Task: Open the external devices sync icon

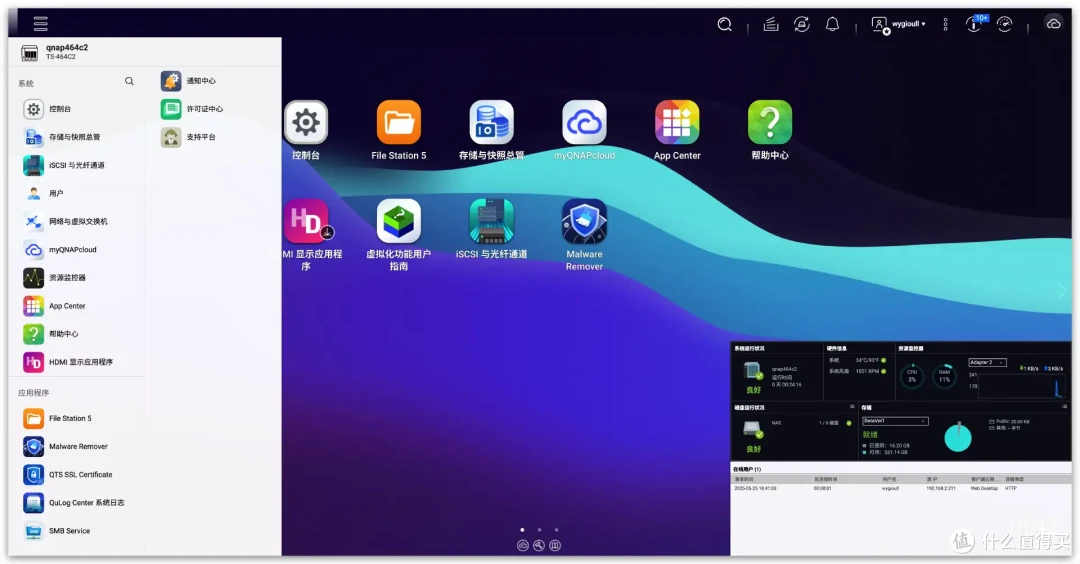Action: click(801, 25)
